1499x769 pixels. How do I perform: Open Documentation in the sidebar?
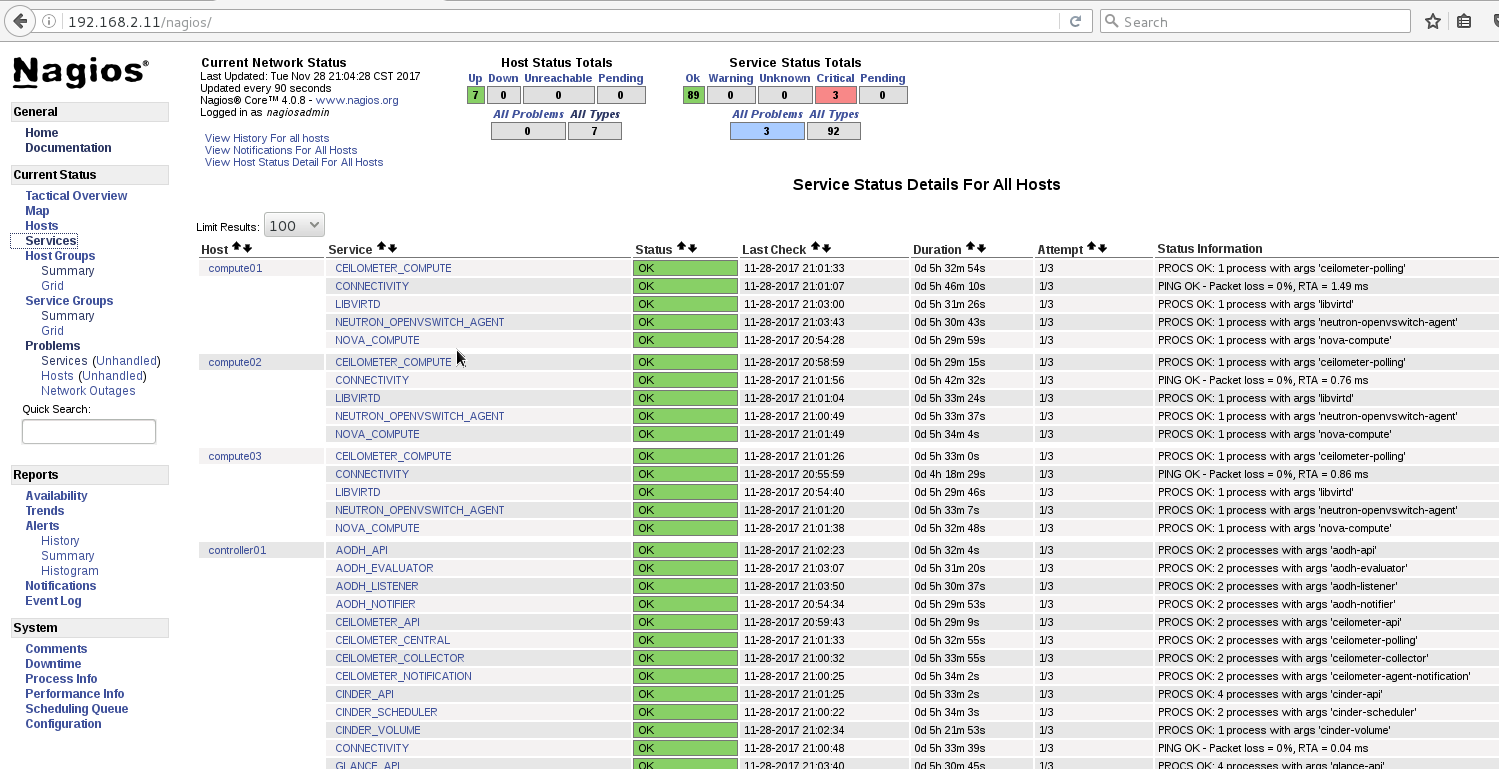[x=68, y=148]
